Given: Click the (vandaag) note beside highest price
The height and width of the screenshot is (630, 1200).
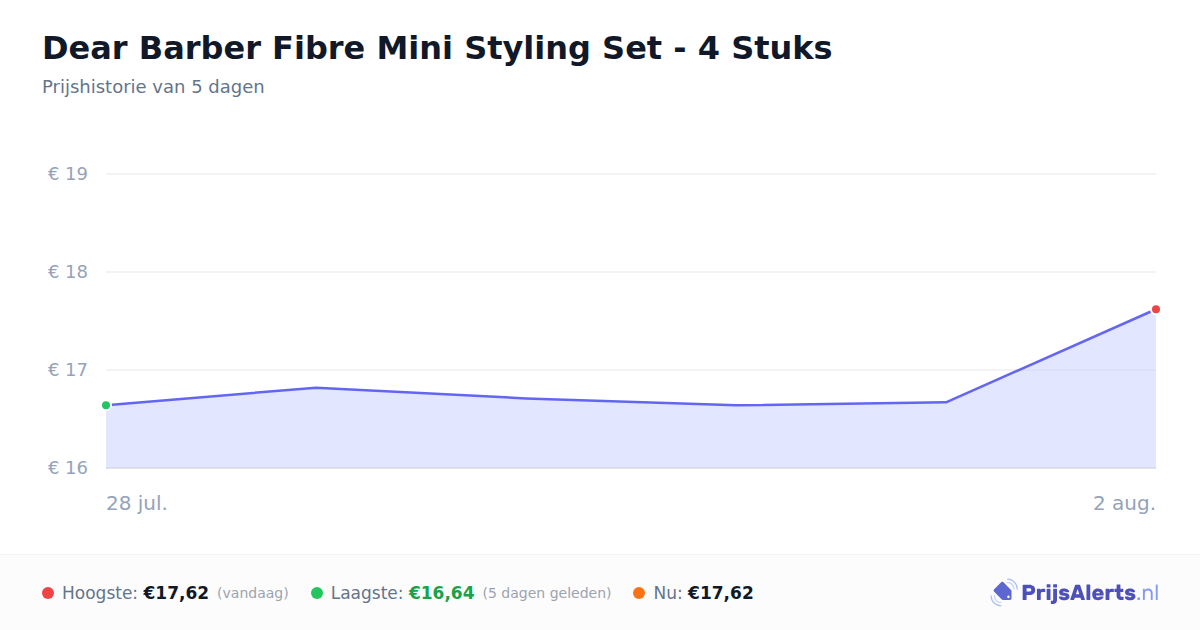Looking at the screenshot, I should tap(252, 593).
